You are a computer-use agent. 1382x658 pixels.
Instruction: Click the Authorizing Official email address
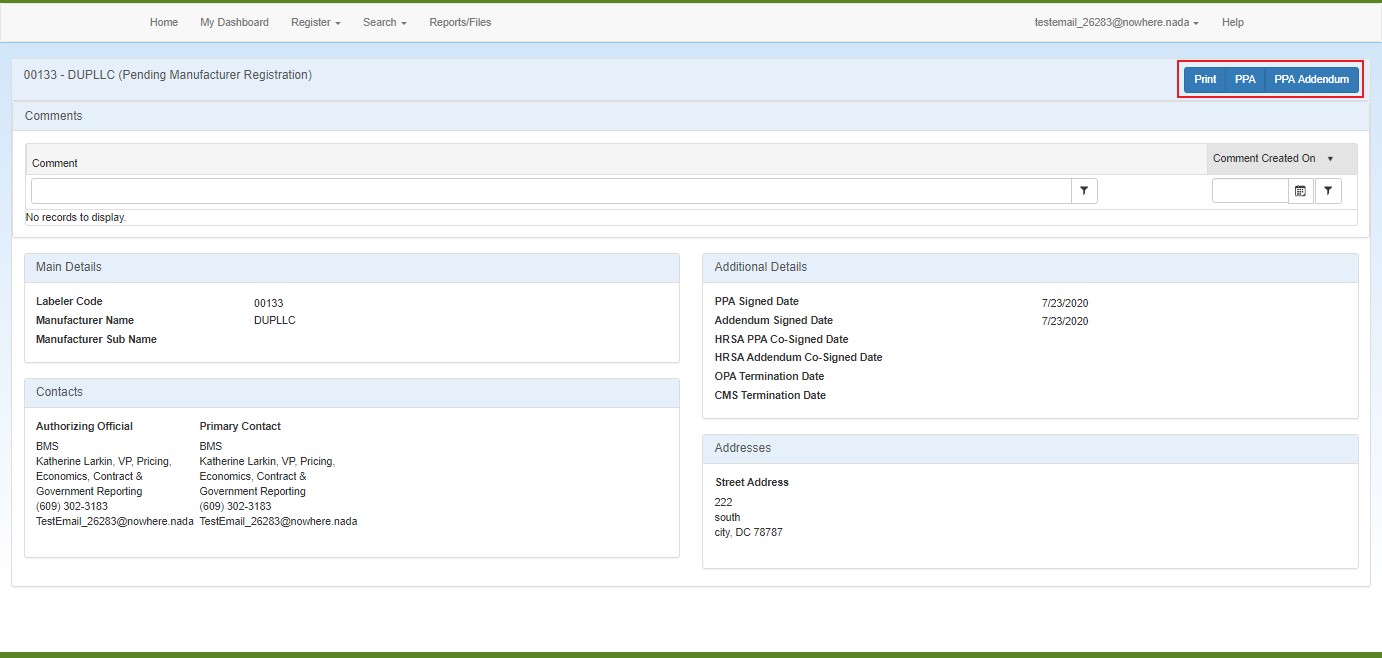(x=115, y=521)
